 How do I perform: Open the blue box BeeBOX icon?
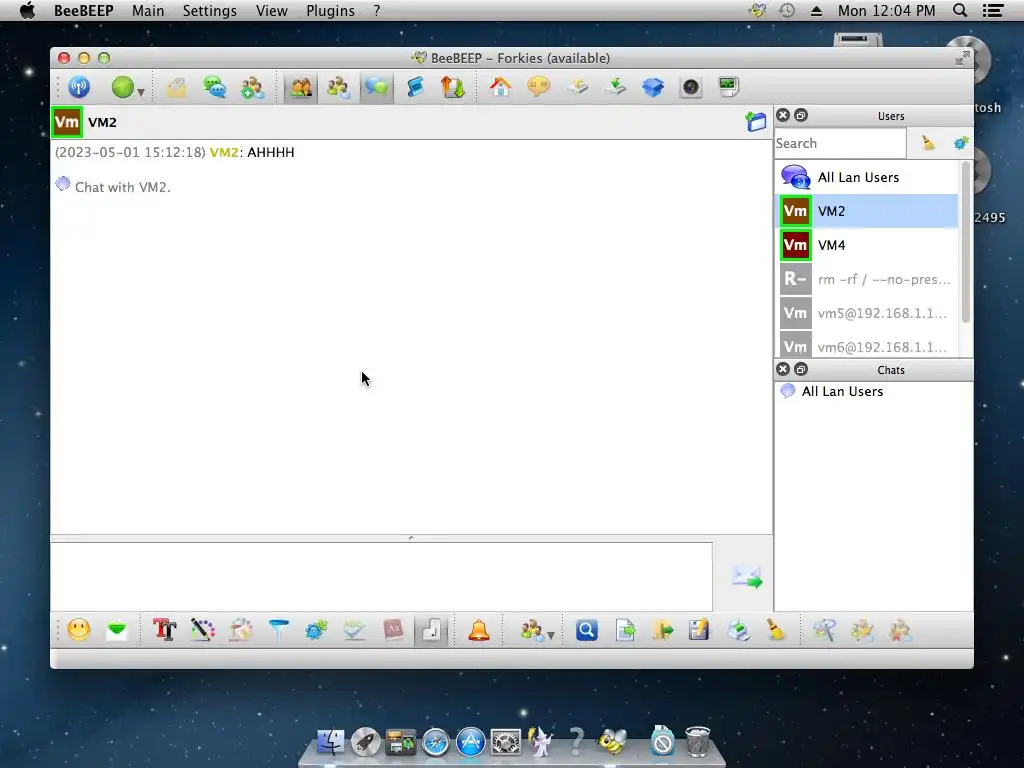point(653,87)
